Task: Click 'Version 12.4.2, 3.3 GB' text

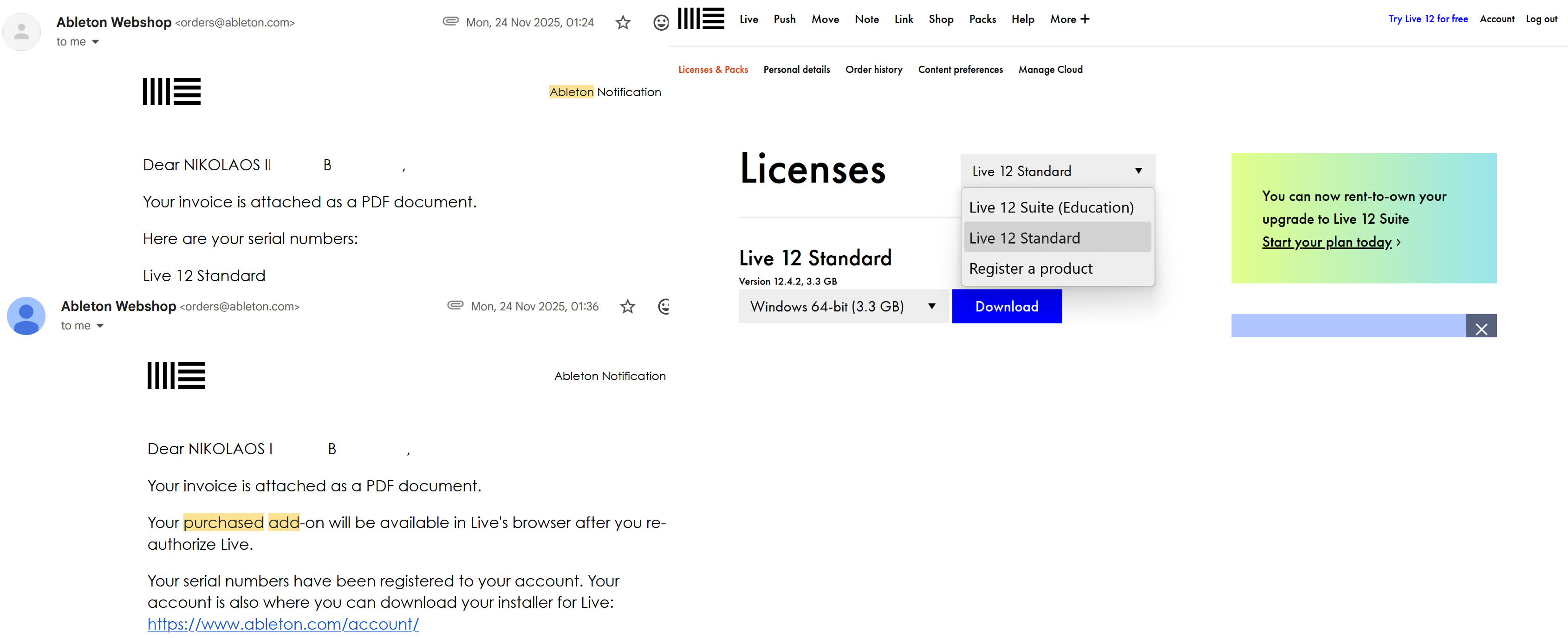Action: coord(787,282)
